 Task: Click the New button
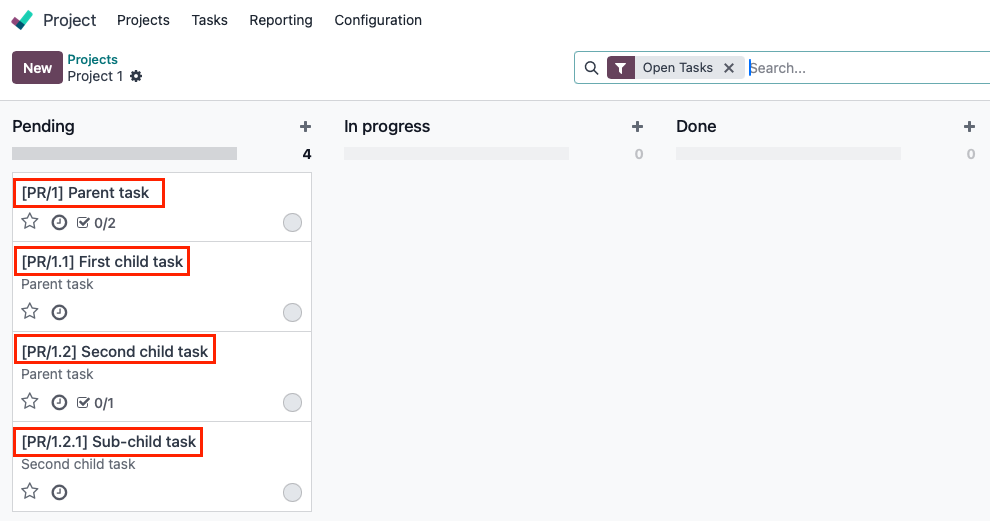(37, 68)
